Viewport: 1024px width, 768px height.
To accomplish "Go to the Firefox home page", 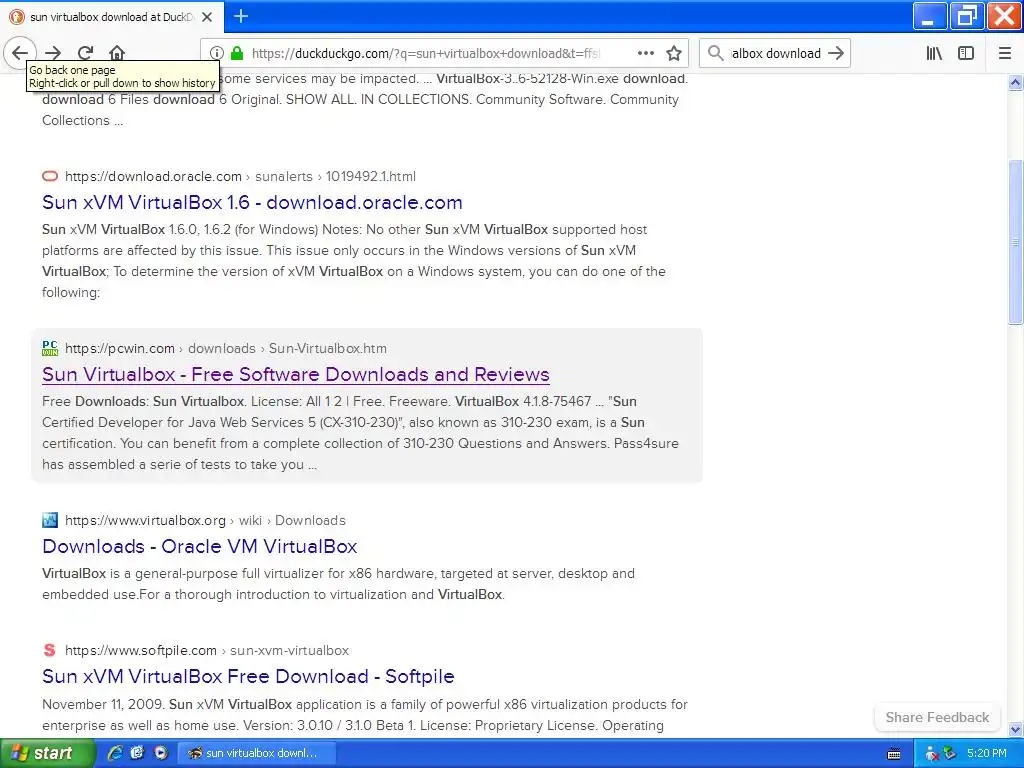I will point(117,53).
